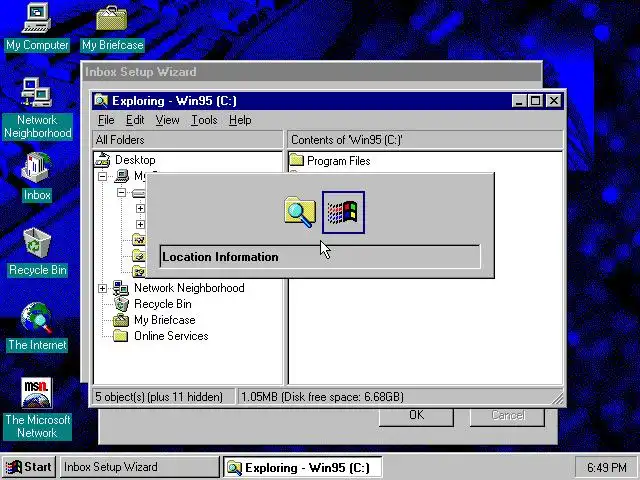
Task: Click the clock showing 6:49 PM
Action: [x=607, y=467]
